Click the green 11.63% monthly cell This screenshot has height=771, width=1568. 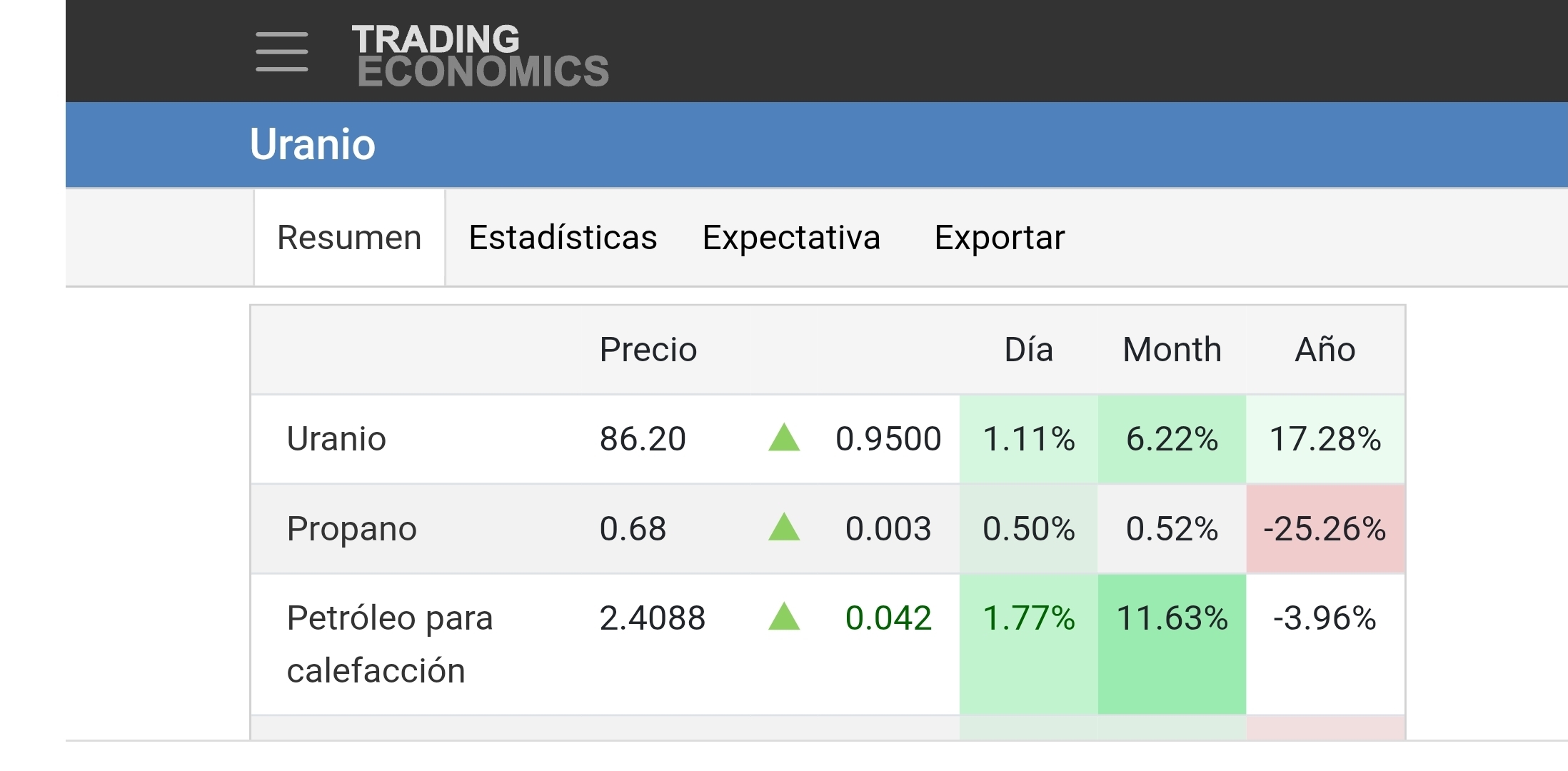[1172, 644]
